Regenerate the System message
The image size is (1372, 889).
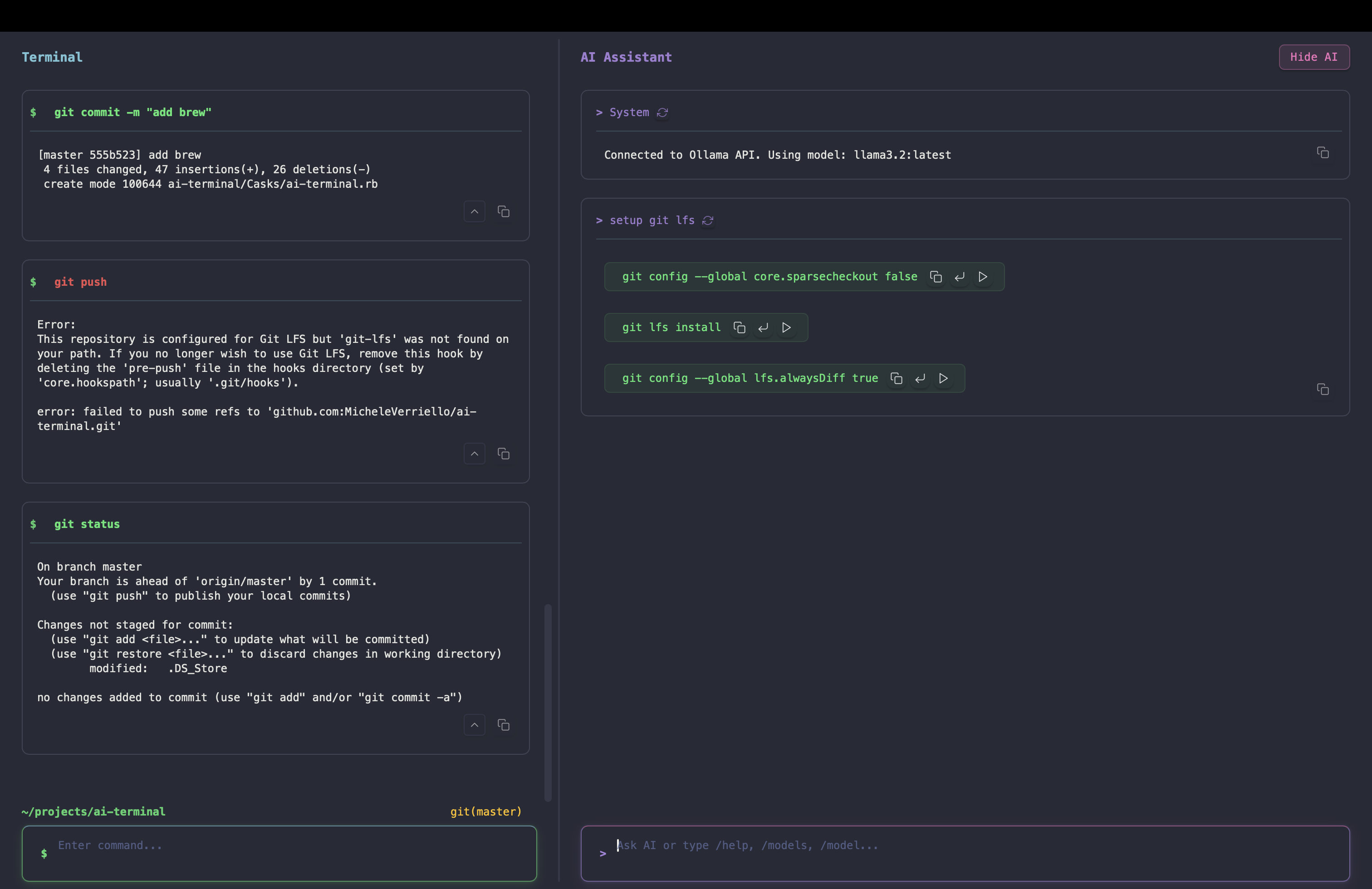[x=662, y=112]
